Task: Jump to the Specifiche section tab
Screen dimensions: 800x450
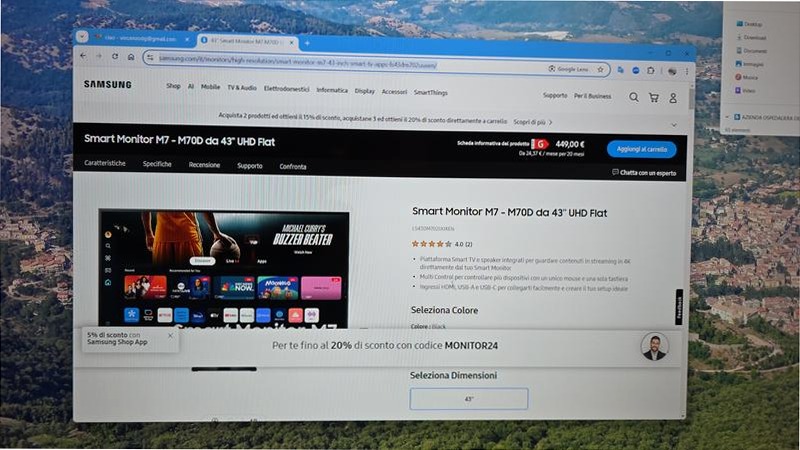Action: pyautogui.click(x=157, y=164)
